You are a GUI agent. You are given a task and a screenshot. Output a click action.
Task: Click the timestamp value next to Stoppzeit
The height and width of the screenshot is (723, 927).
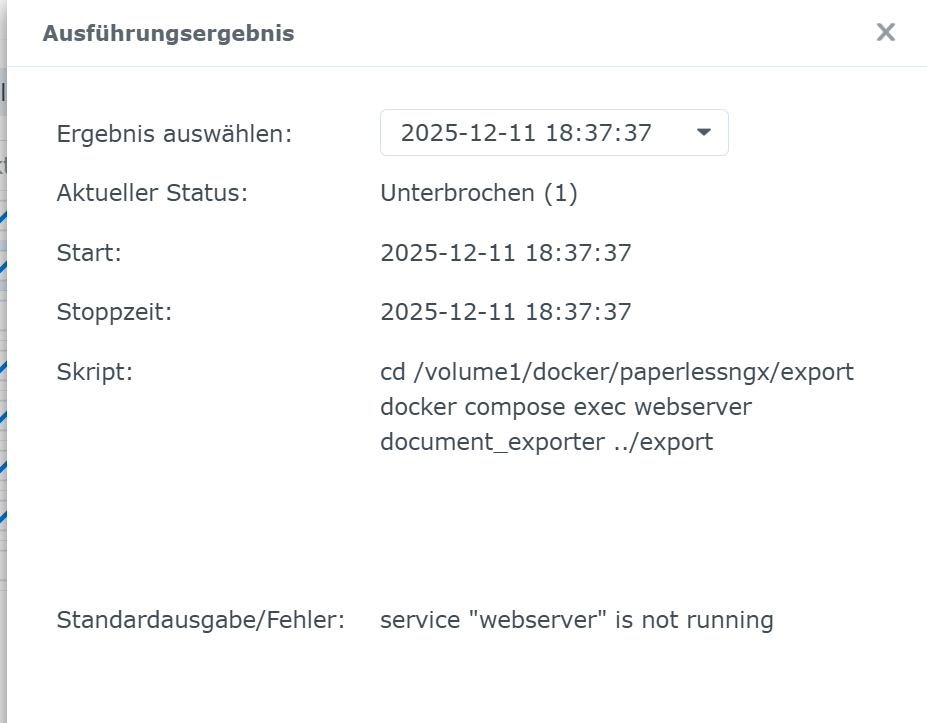pyautogui.click(x=506, y=312)
